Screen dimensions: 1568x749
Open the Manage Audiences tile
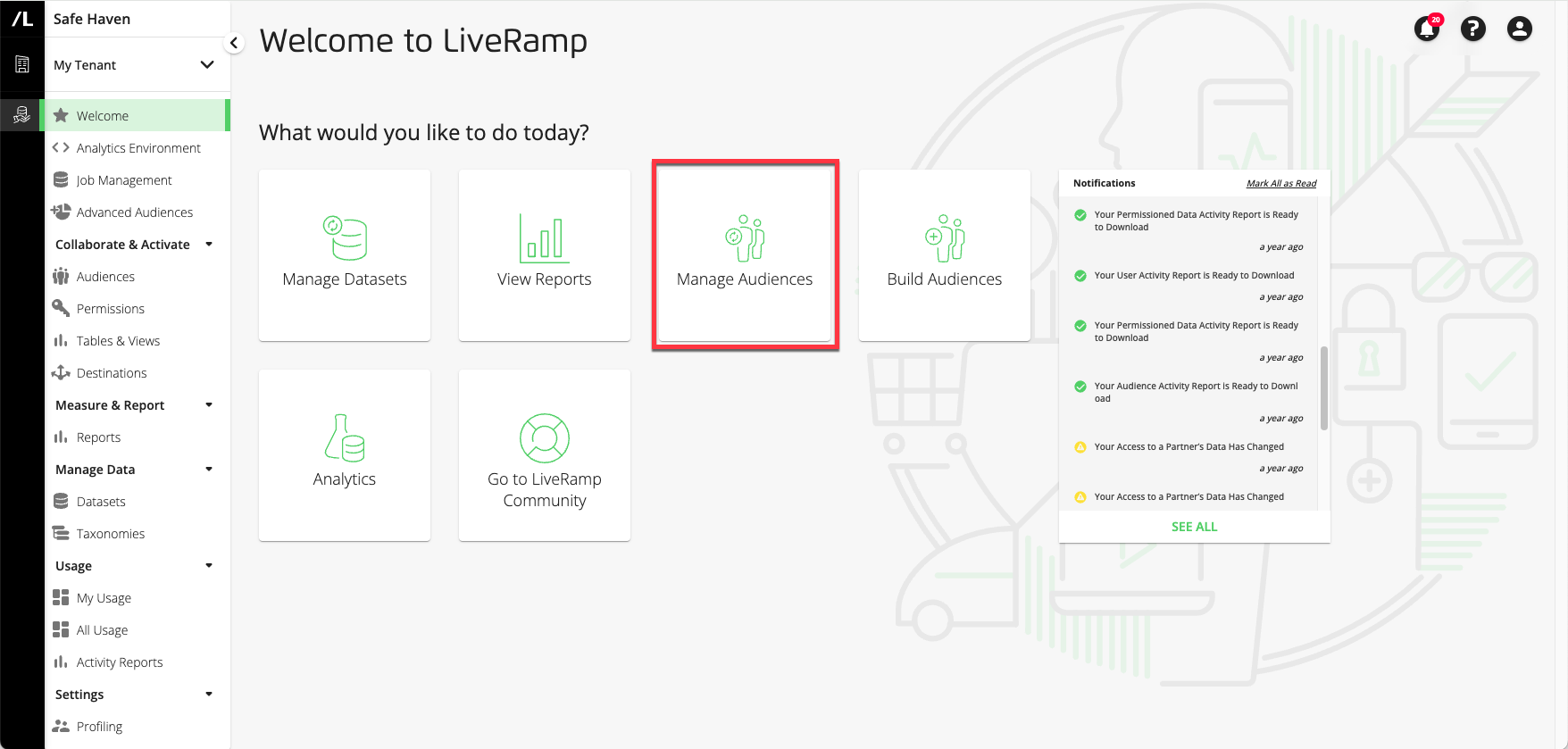[x=745, y=255]
